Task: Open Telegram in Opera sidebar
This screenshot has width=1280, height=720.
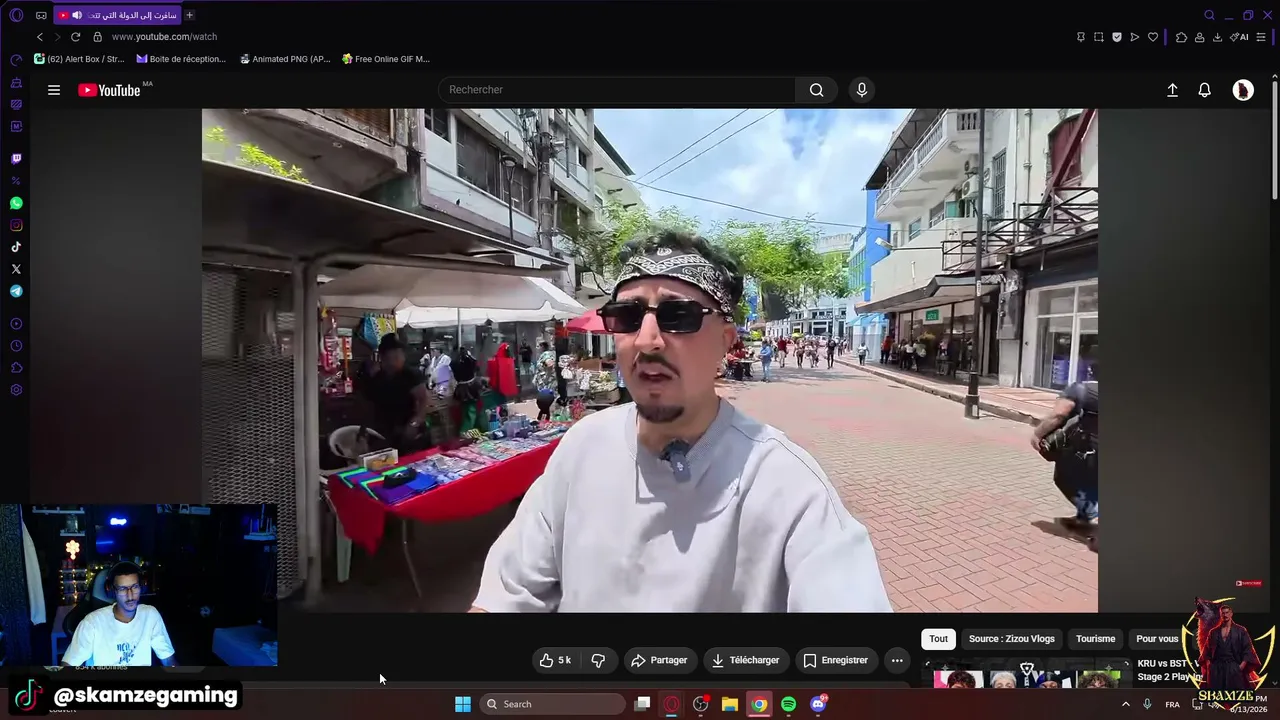Action: pyautogui.click(x=16, y=291)
